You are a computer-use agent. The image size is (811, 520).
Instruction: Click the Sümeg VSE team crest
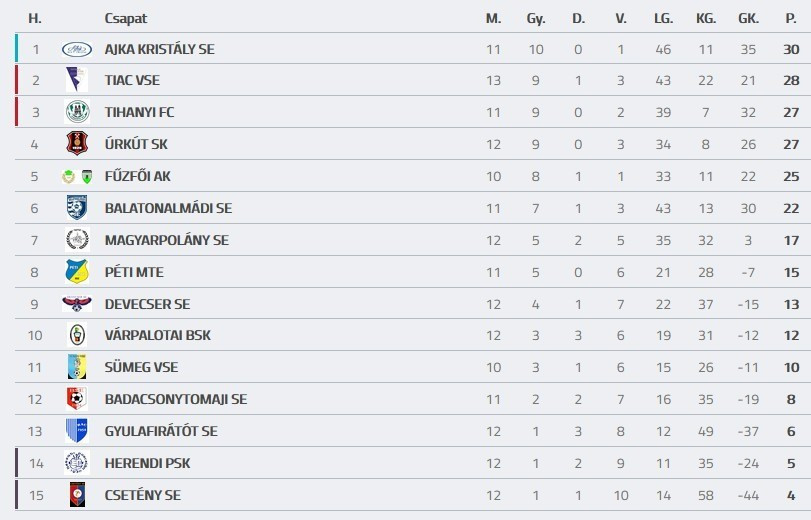tap(77, 367)
